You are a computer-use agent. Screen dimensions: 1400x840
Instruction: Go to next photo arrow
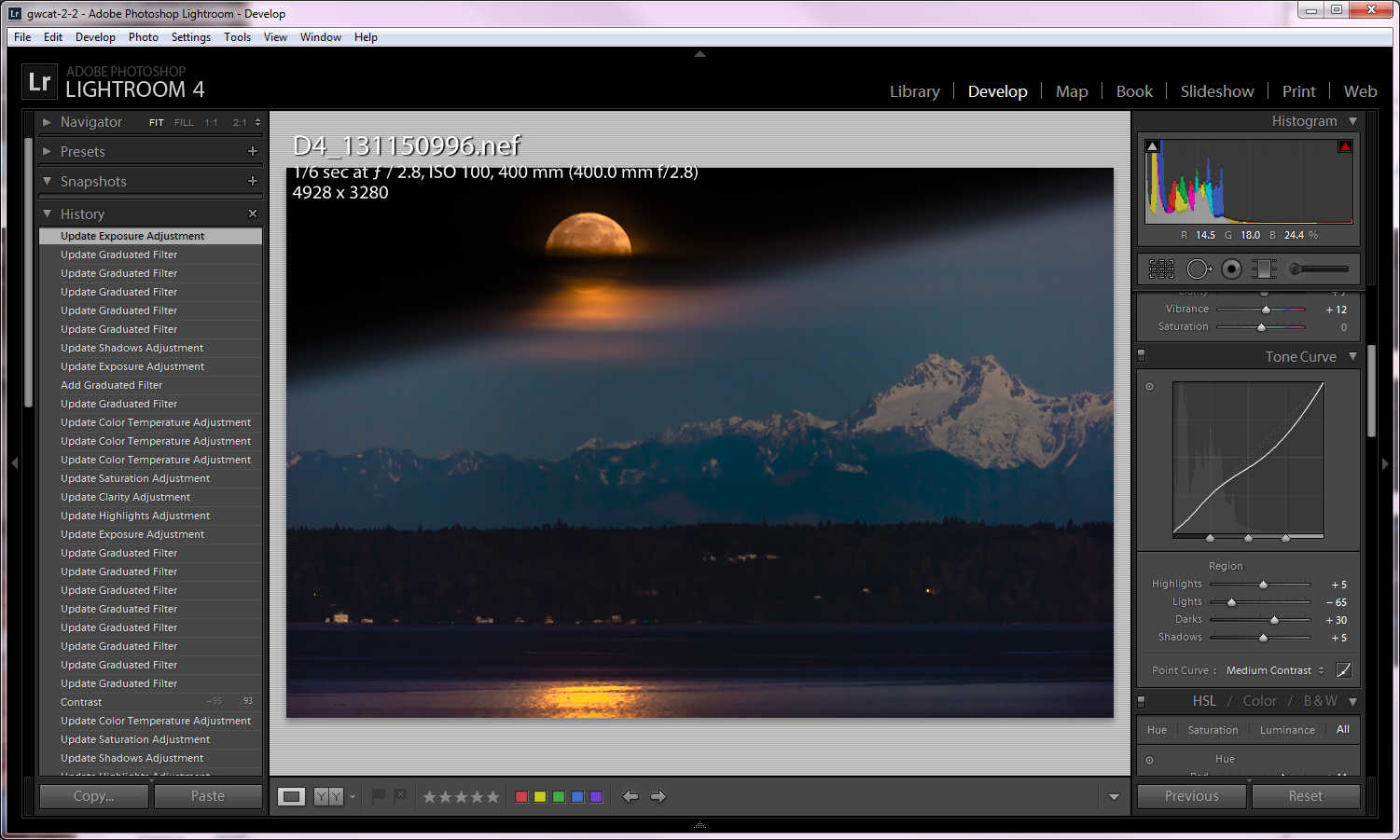(658, 796)
